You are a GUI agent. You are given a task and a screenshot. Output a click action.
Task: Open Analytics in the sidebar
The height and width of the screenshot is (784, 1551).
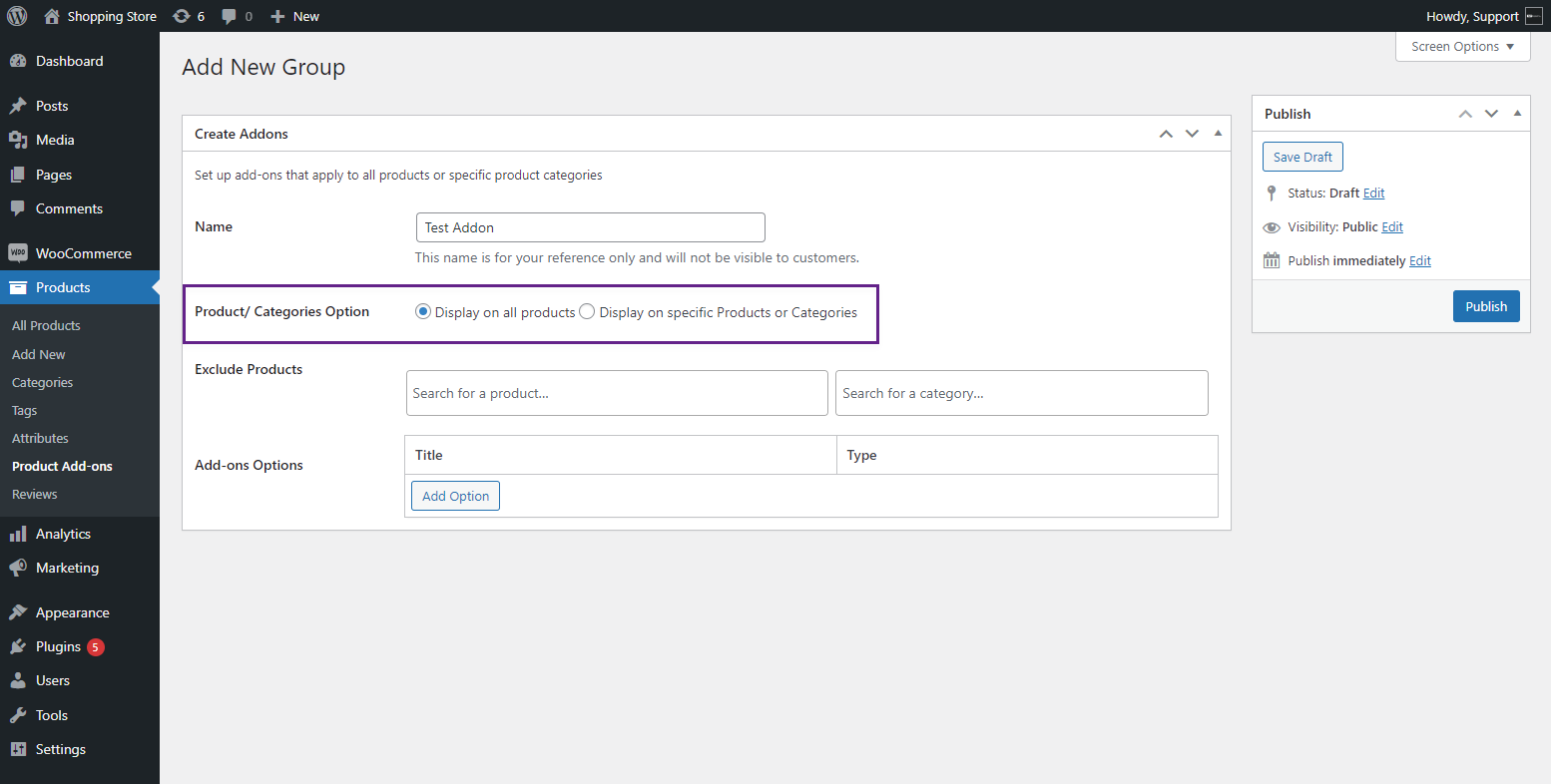pyautogui.click(x=63, y=534)
